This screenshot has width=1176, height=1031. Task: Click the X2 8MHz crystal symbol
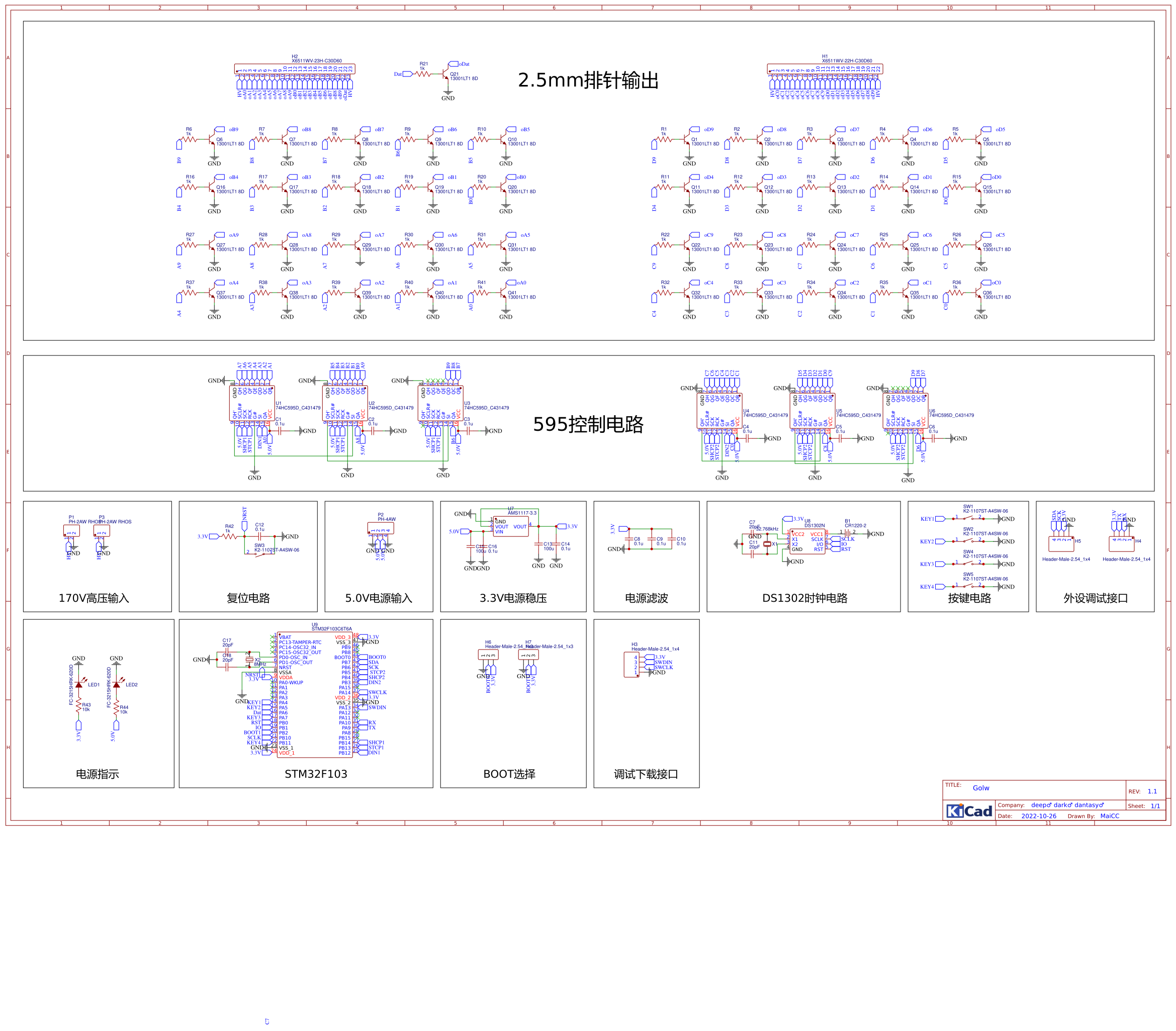pos(249,660)
